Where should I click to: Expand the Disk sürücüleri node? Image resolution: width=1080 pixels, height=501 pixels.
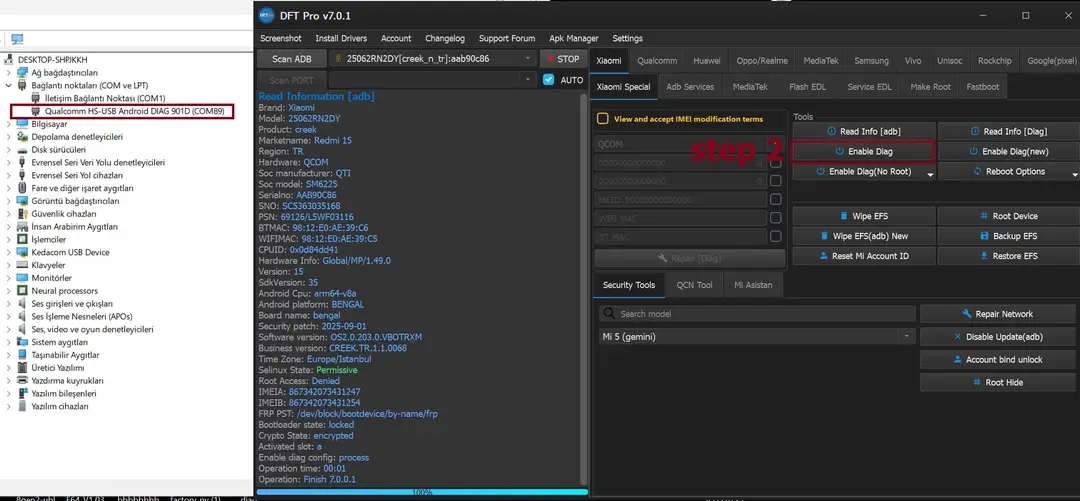8,150
